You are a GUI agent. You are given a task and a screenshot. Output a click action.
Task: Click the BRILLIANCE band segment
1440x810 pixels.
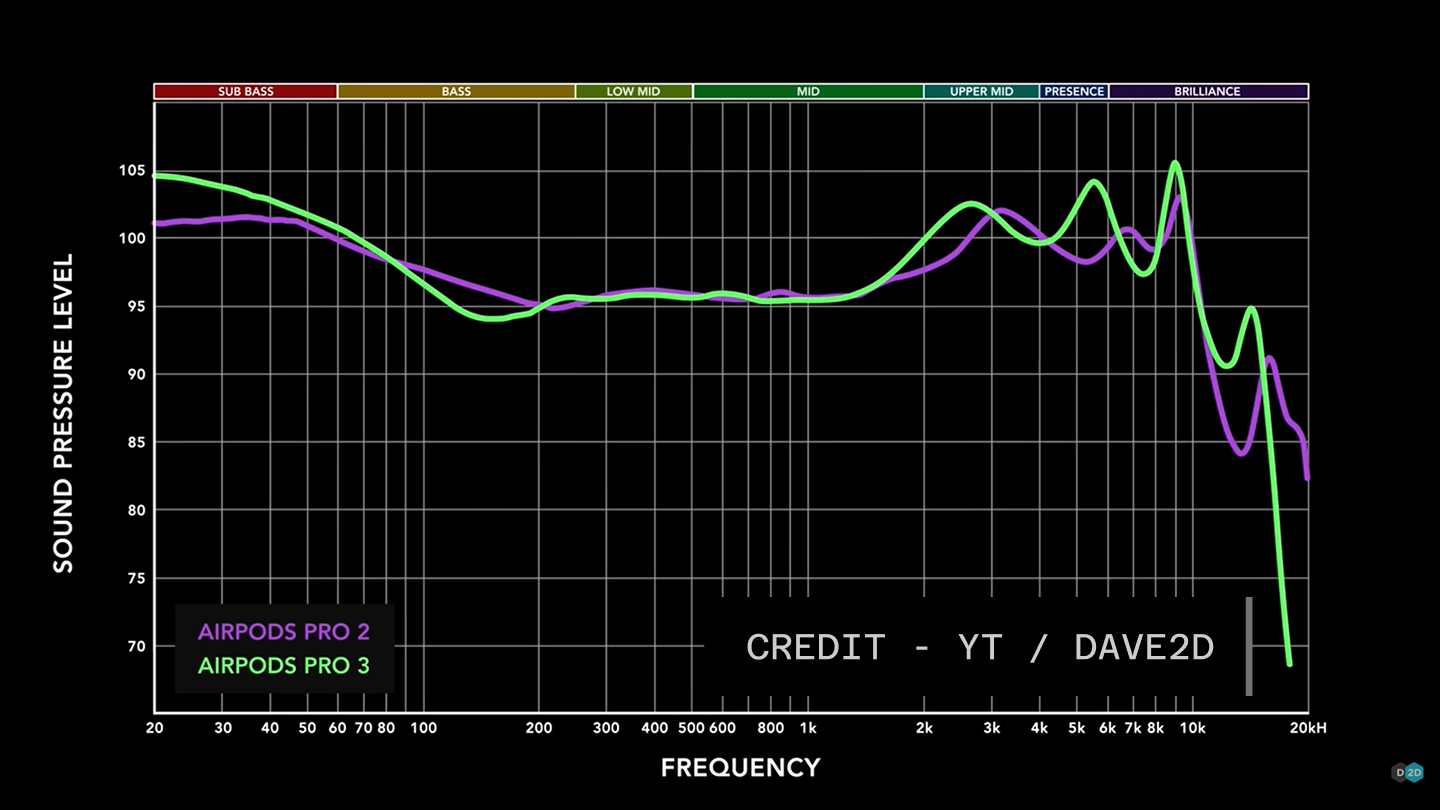click(x=1208, y=91)
